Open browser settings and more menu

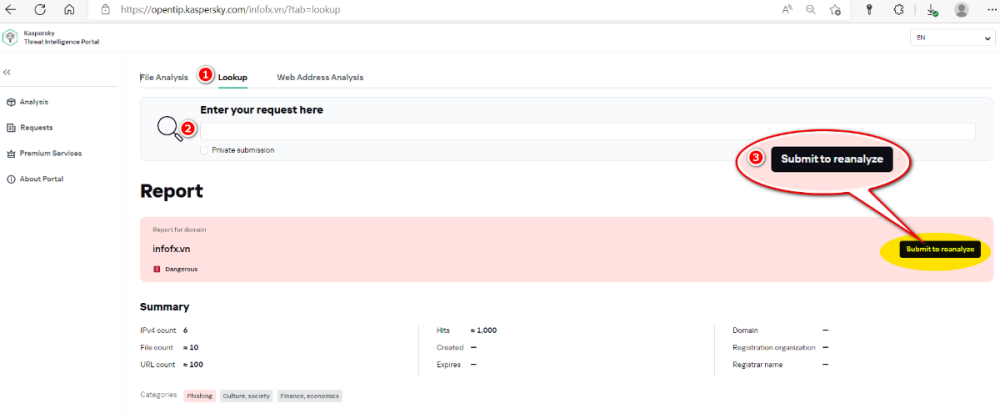point(990,10)
